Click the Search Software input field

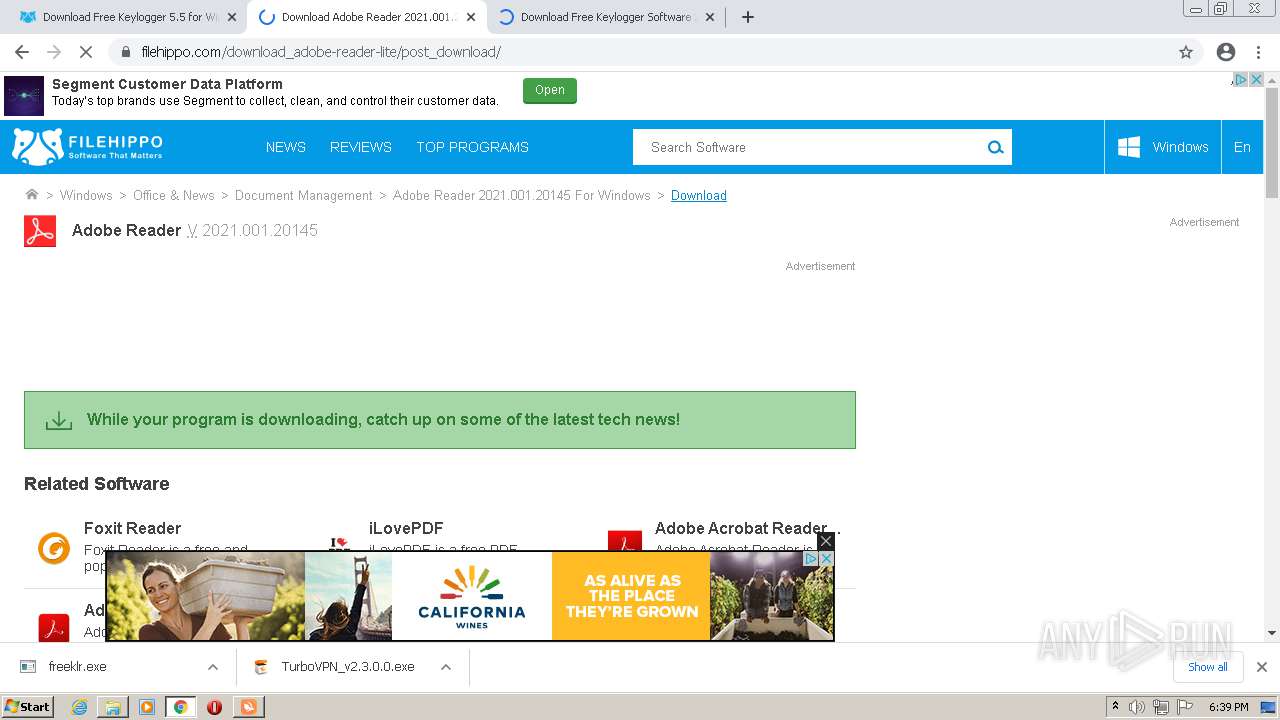pos(808,147)
